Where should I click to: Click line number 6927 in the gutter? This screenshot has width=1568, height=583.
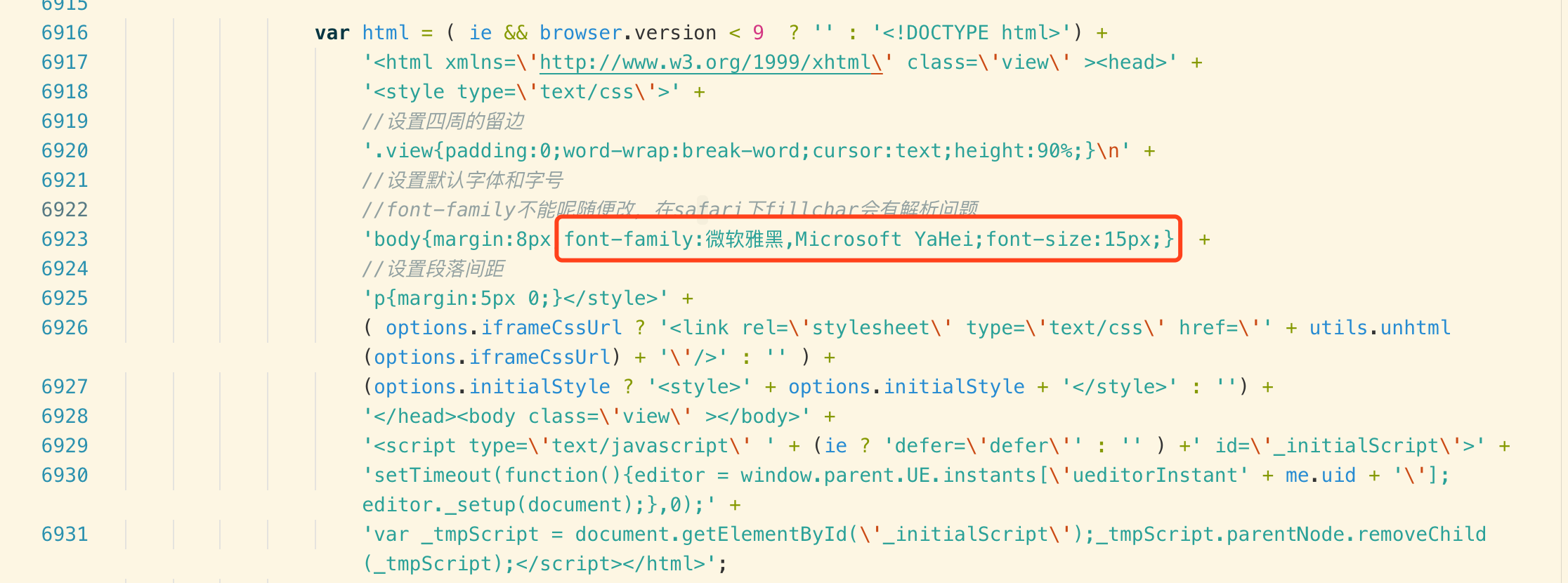click(x=65, y=387)
